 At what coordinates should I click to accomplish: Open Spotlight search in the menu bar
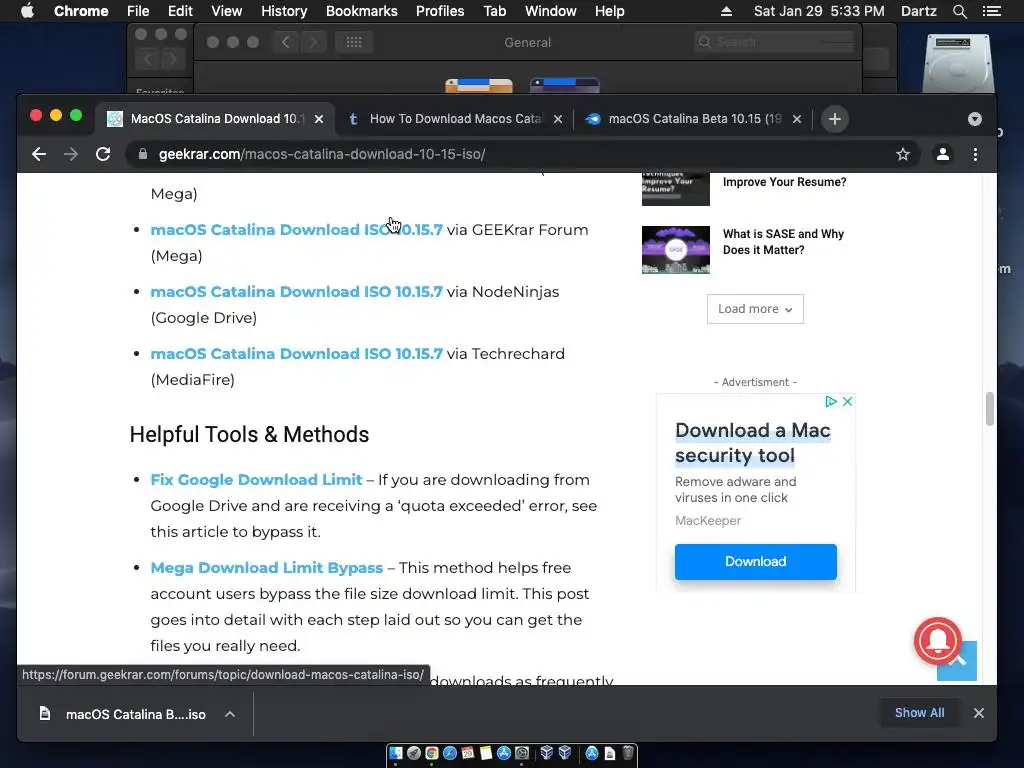pos(959,11)
